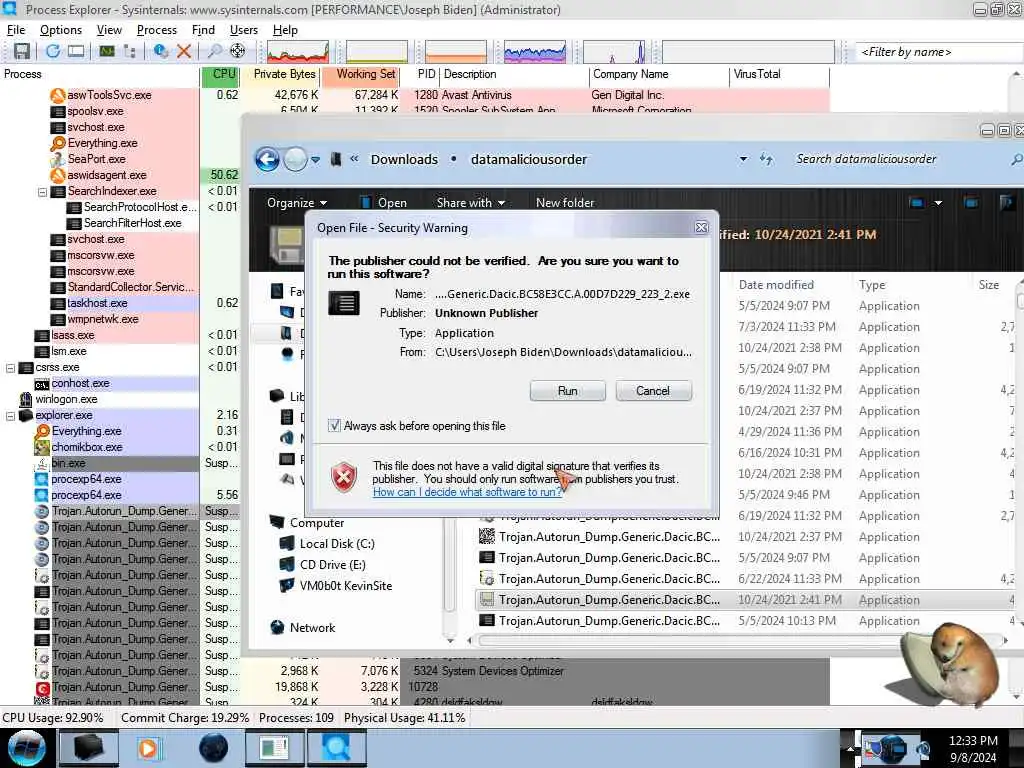Open the File menu
The height and width of the screenshot is (768, 1024).
[16, 30]
